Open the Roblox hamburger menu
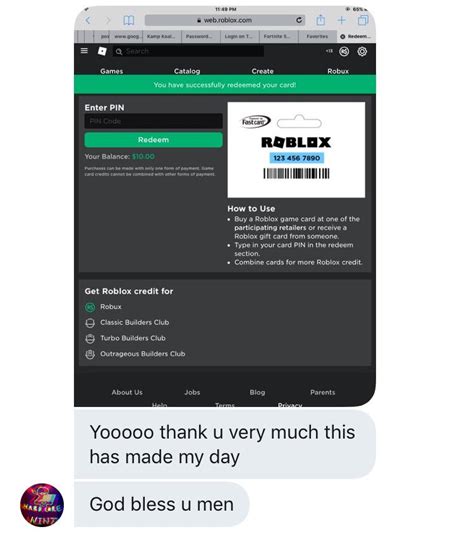 click(84, 51)
